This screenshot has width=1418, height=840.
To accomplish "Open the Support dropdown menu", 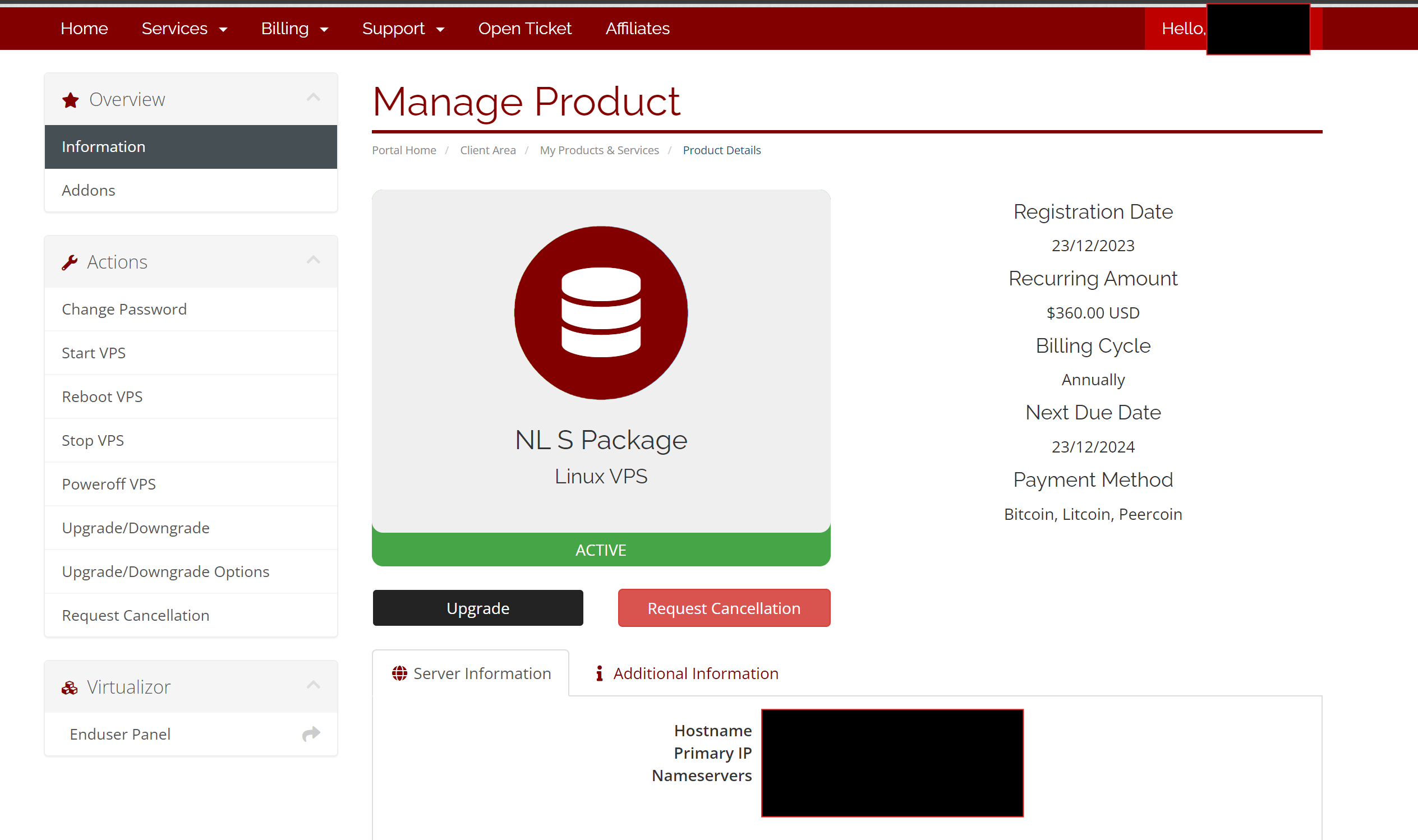I will pyautogui.click(x=404, y=28).
